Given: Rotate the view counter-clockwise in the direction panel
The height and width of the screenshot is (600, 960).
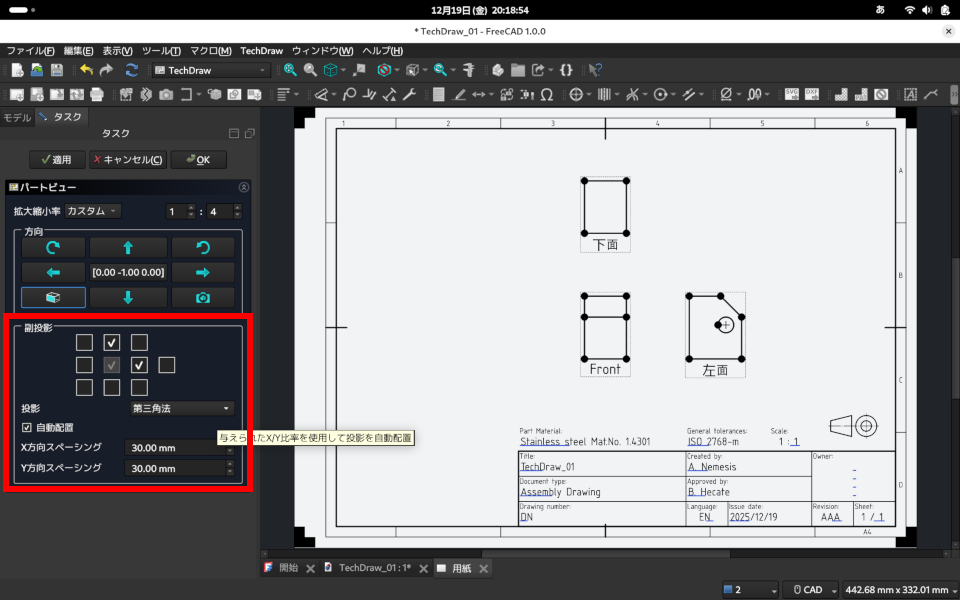Looking at the screenshot, I should click(x=203, y=247).
